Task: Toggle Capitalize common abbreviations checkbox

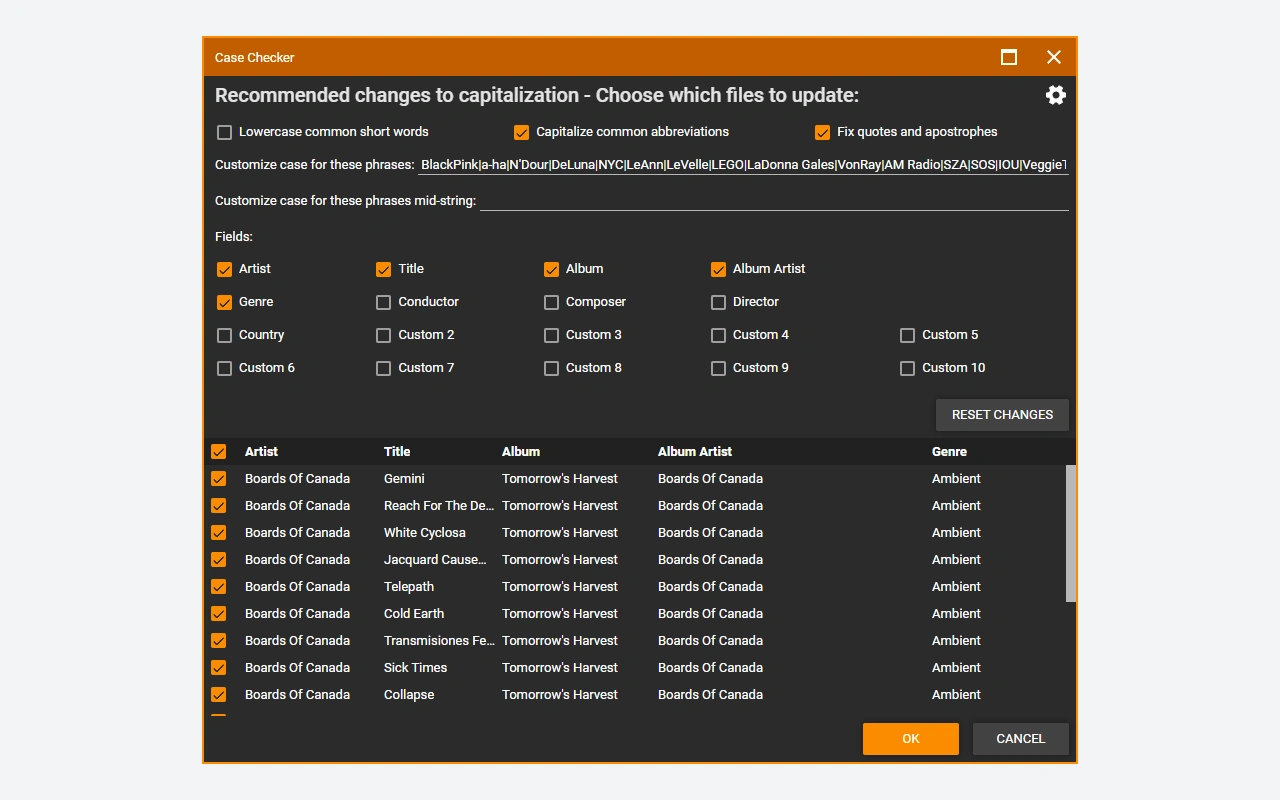Action: (521, 132)
